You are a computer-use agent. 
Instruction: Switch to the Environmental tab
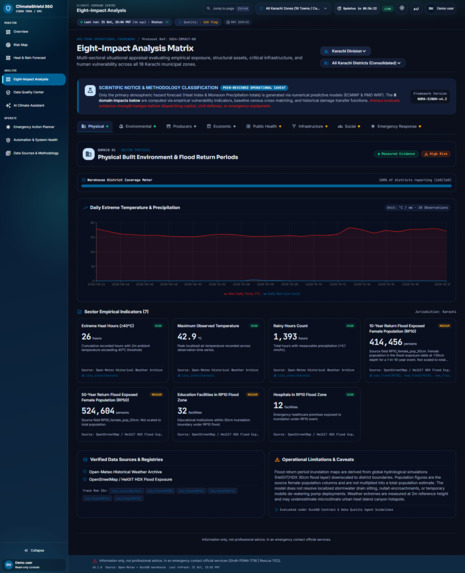tap(137, 126)
